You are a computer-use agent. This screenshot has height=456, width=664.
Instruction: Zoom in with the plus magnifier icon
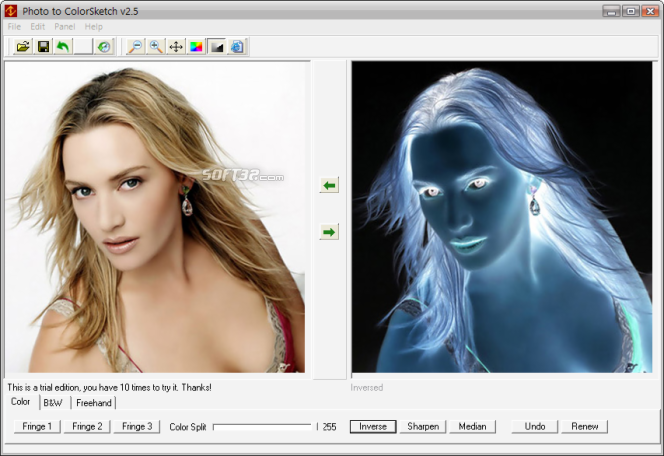156,46
